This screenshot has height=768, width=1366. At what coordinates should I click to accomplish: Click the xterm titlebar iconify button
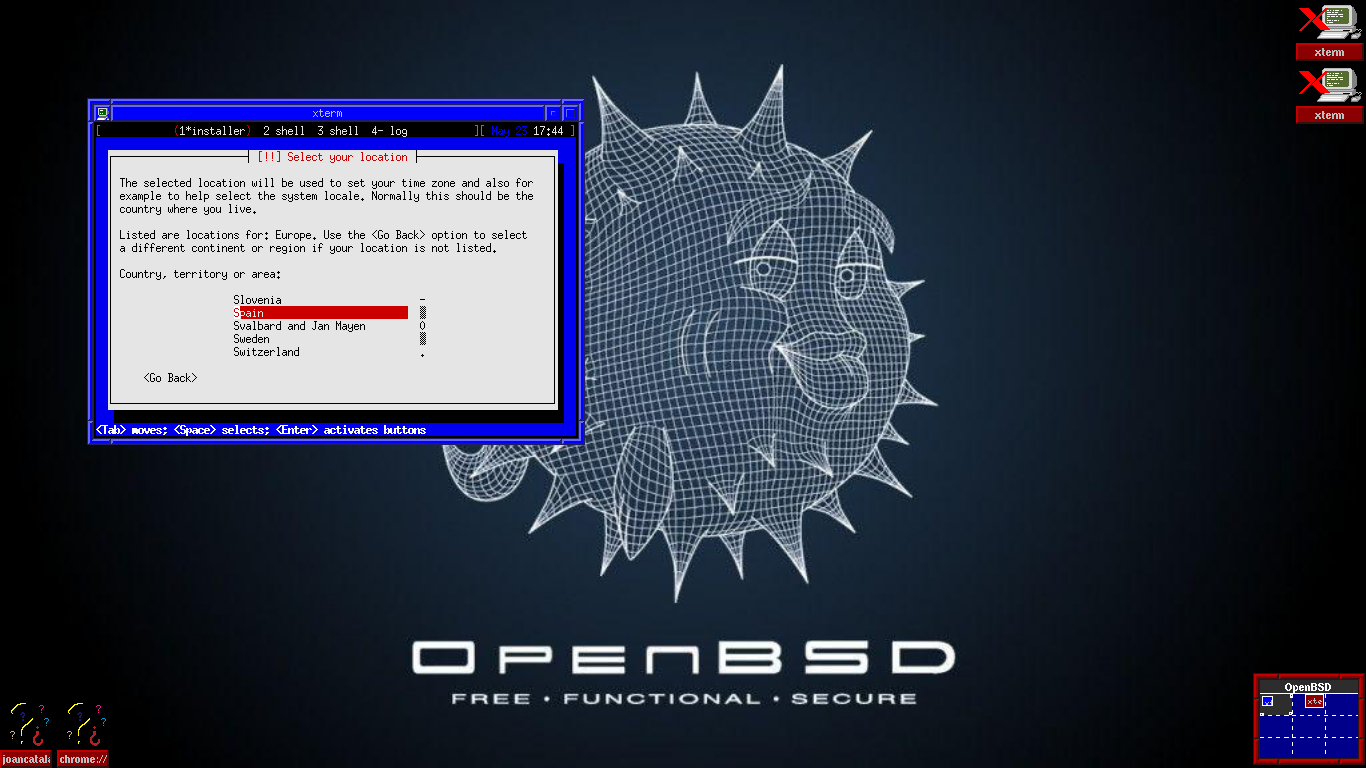tap(553, 113)
